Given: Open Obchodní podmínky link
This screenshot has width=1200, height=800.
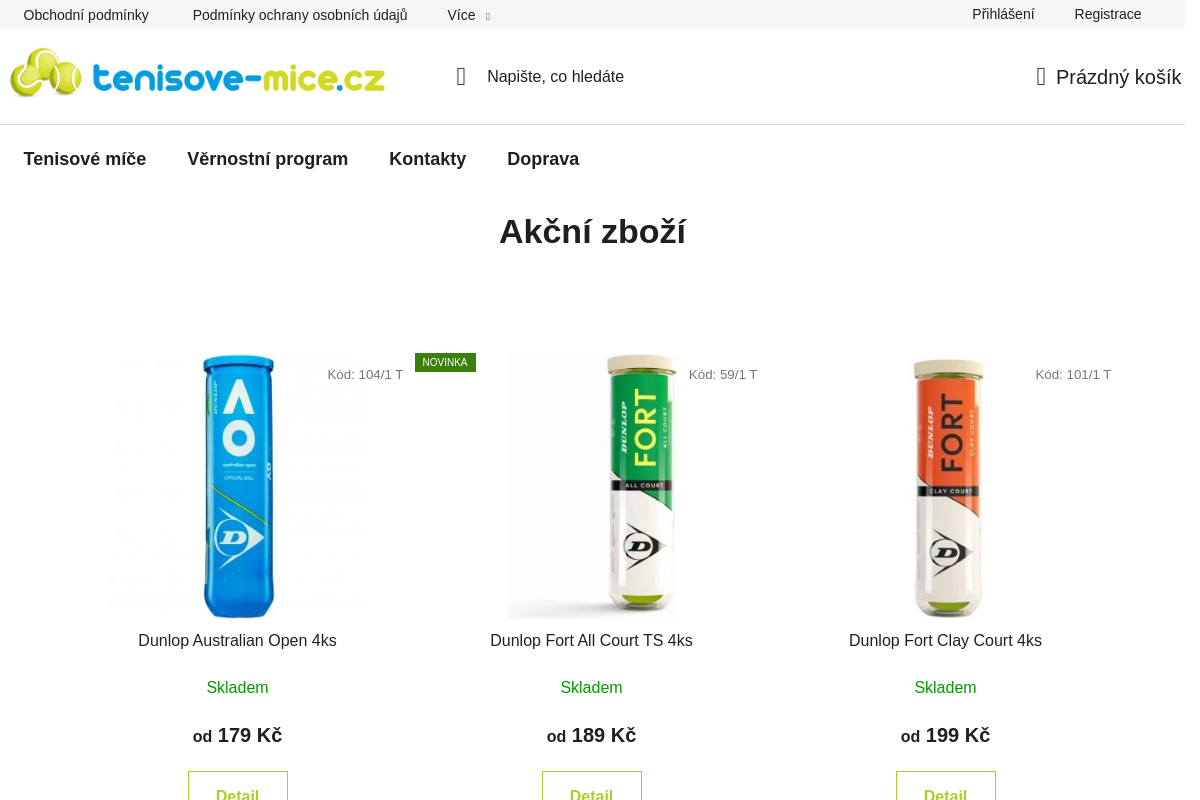Looking at the screenshot, I should pos(86,15).
